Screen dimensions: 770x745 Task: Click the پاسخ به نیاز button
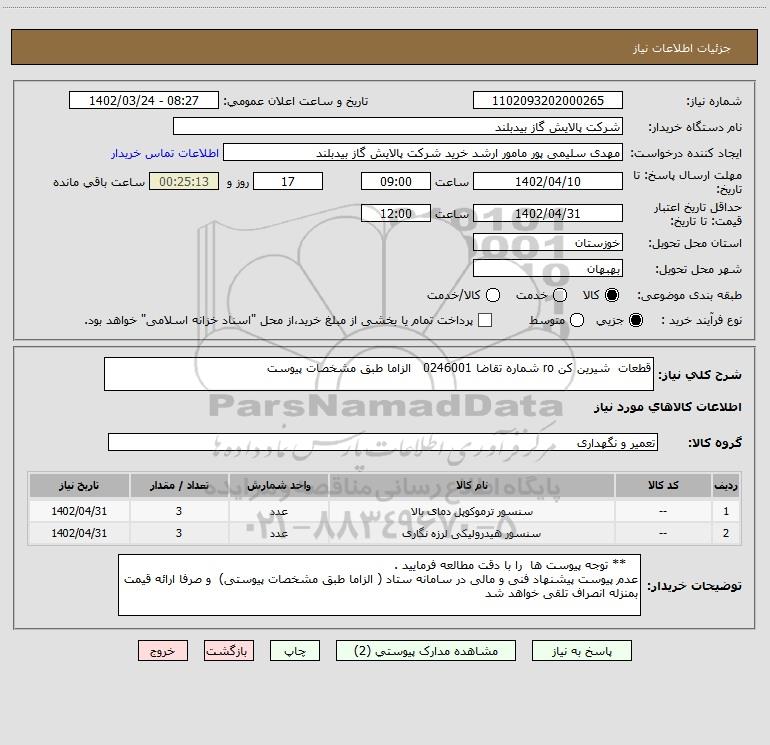click(582, 651)
